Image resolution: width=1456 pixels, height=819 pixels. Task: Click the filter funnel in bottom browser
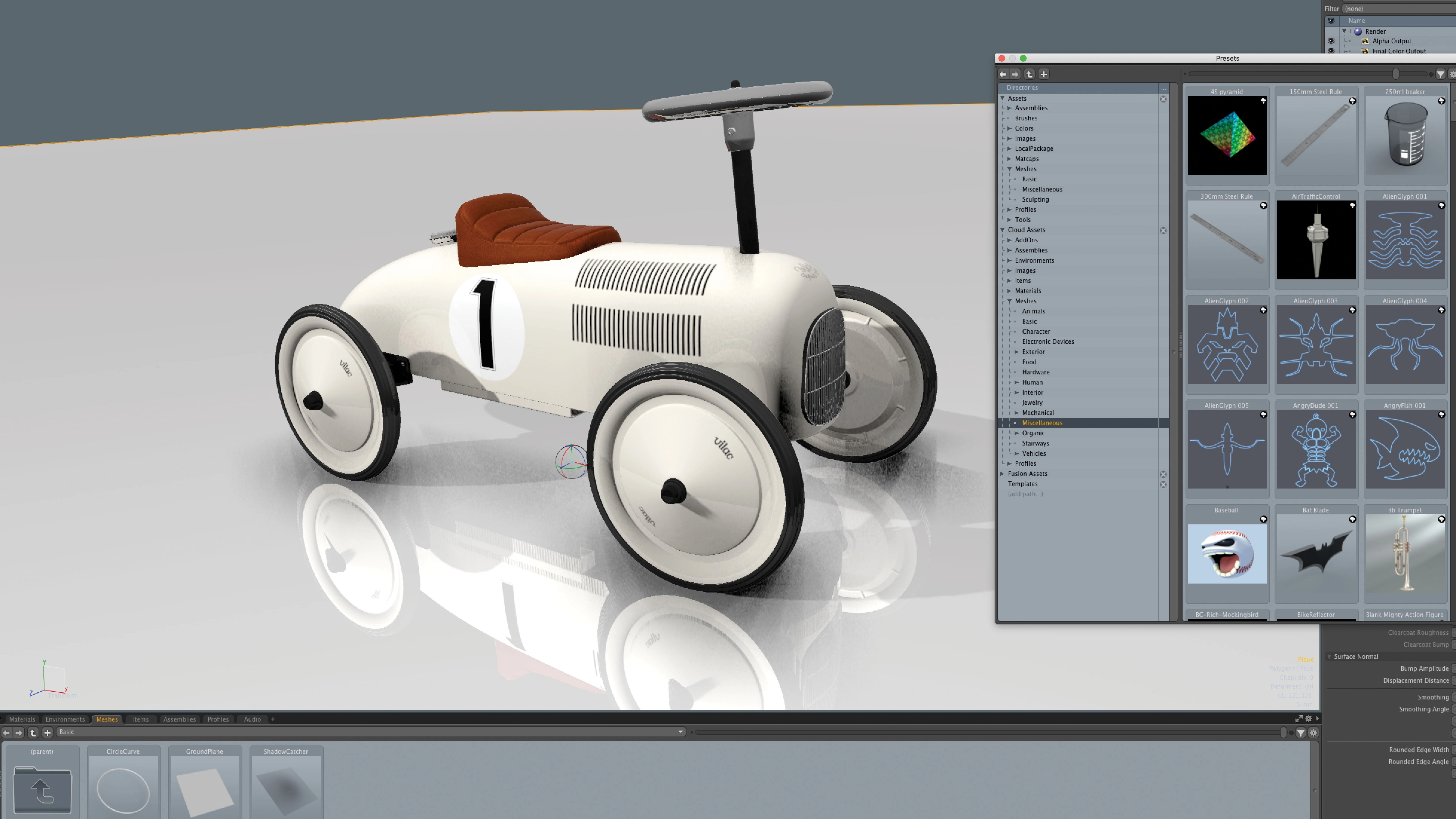click(1301, 733)
